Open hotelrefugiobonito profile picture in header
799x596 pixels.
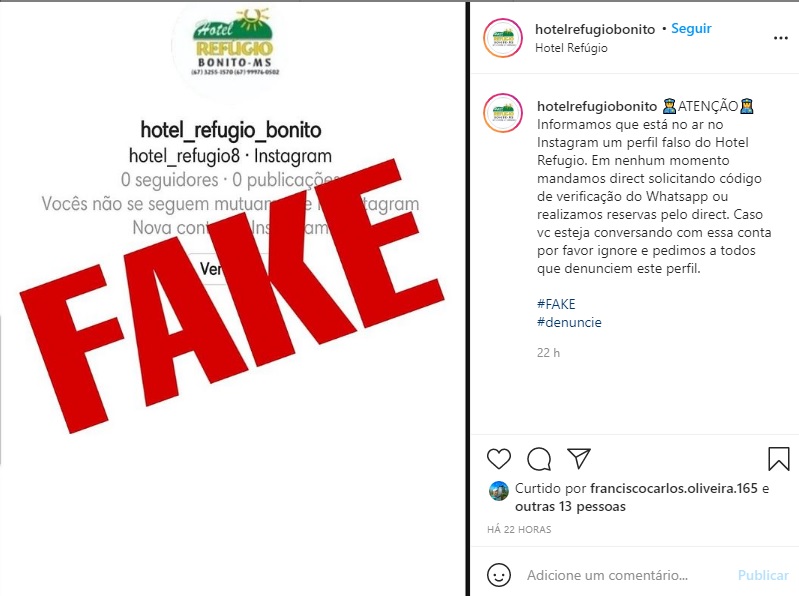tap(503, 38)
